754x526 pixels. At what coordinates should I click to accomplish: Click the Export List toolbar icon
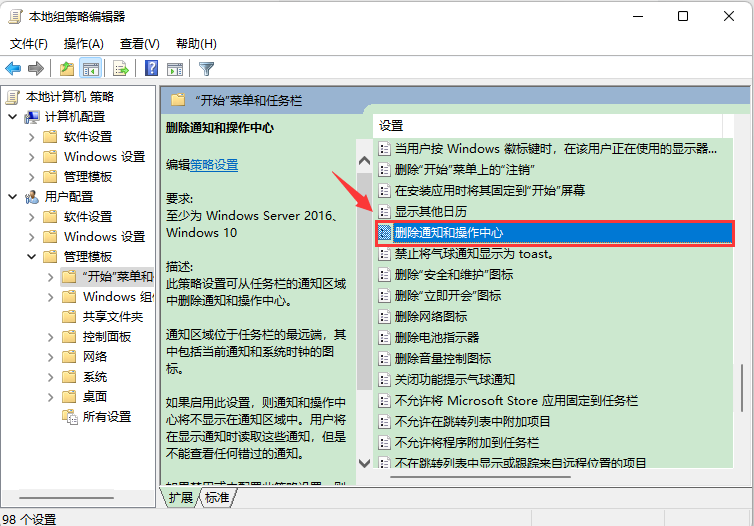(x=120, y=69)
